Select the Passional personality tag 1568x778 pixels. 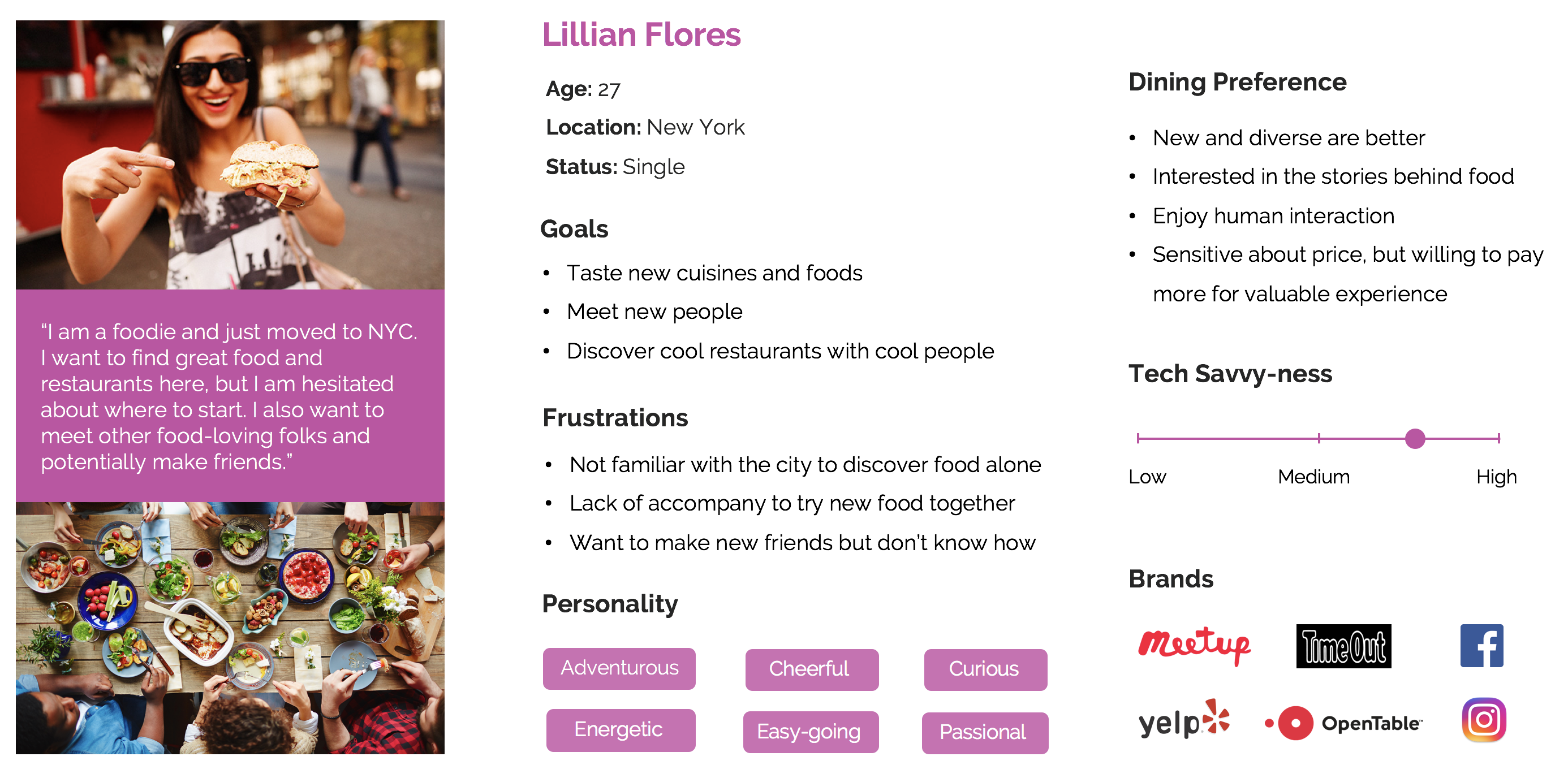[985, 733]
